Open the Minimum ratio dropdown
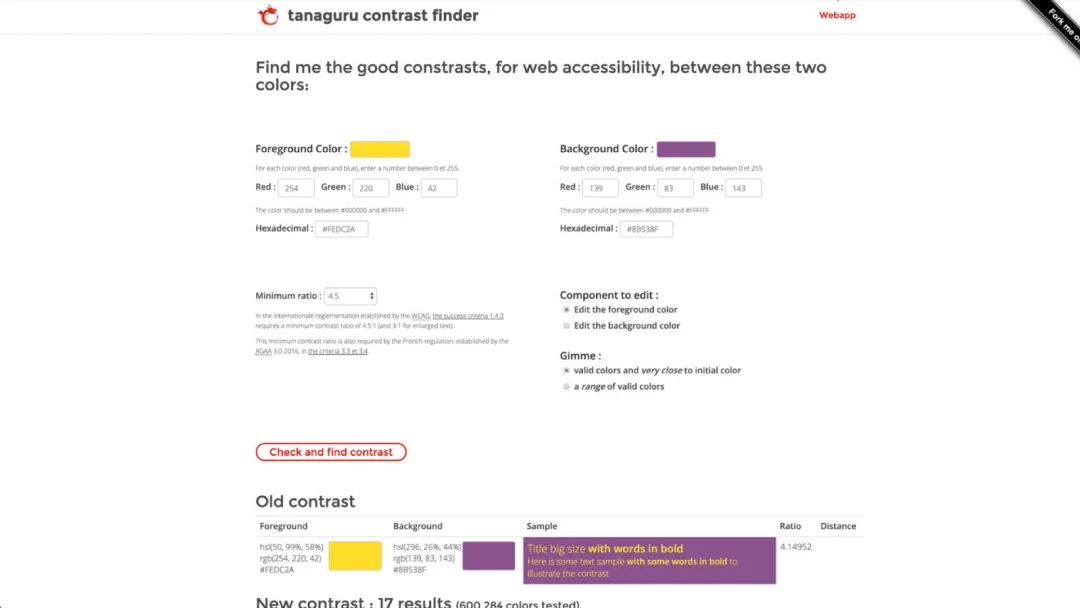Image resolution: width=1080 pixels, height=608 pixels. coord(350,296)
